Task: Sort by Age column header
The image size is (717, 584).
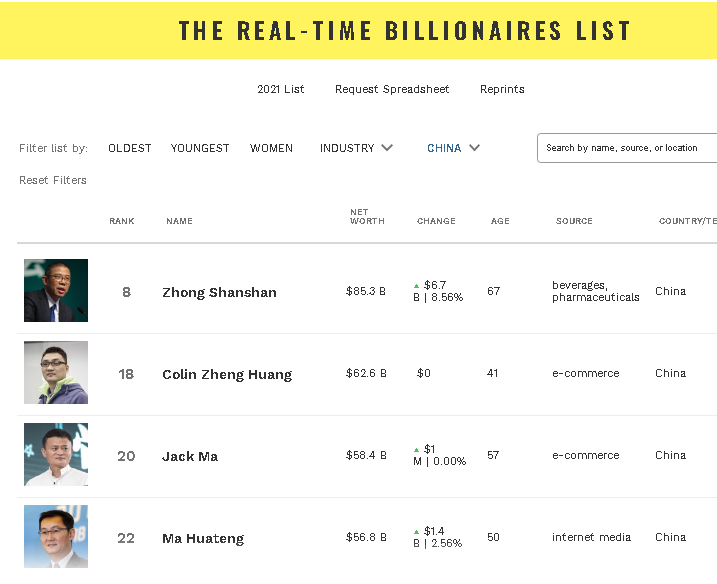Action: coord(500,221)
